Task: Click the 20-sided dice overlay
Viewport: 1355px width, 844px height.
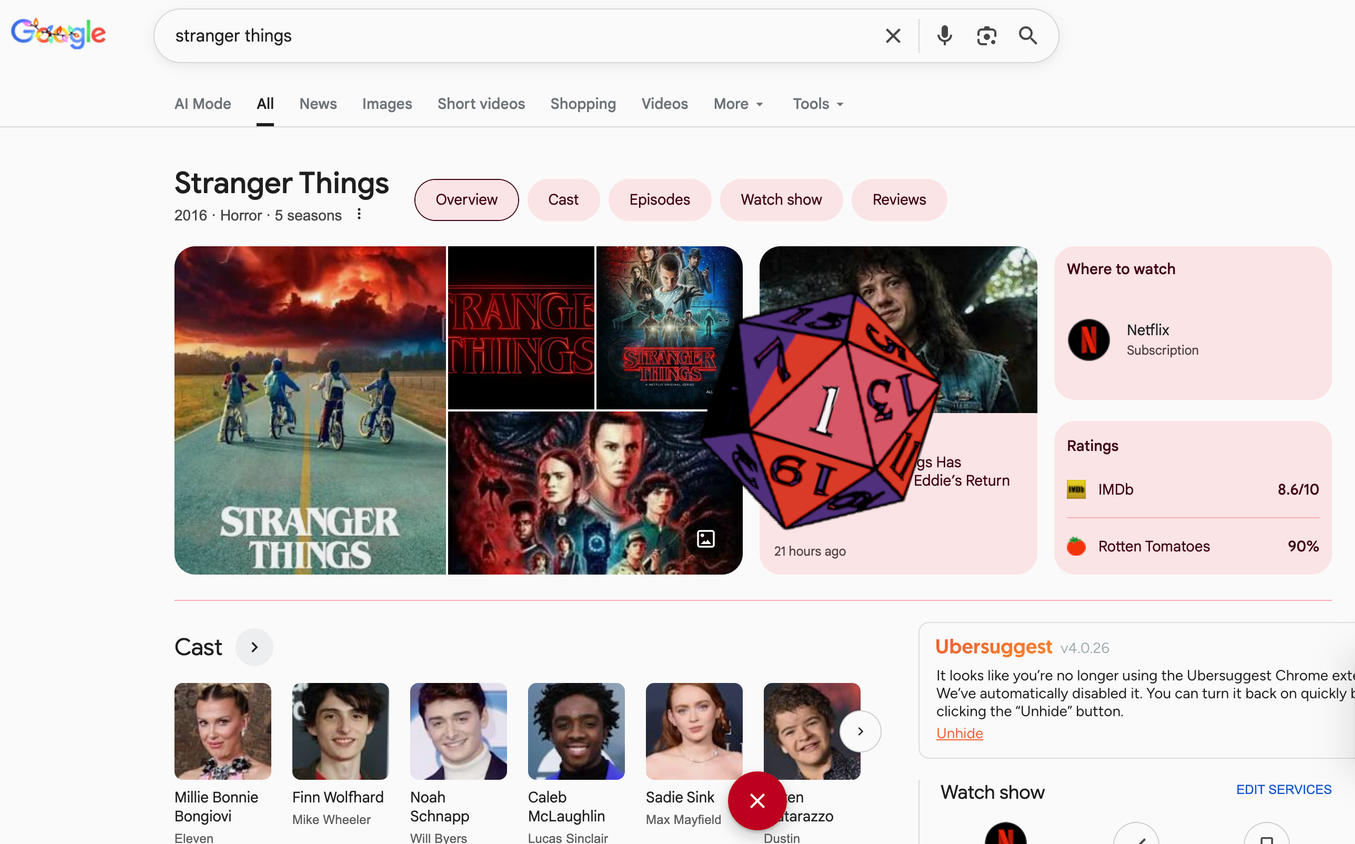Action: tap(820, 410)
